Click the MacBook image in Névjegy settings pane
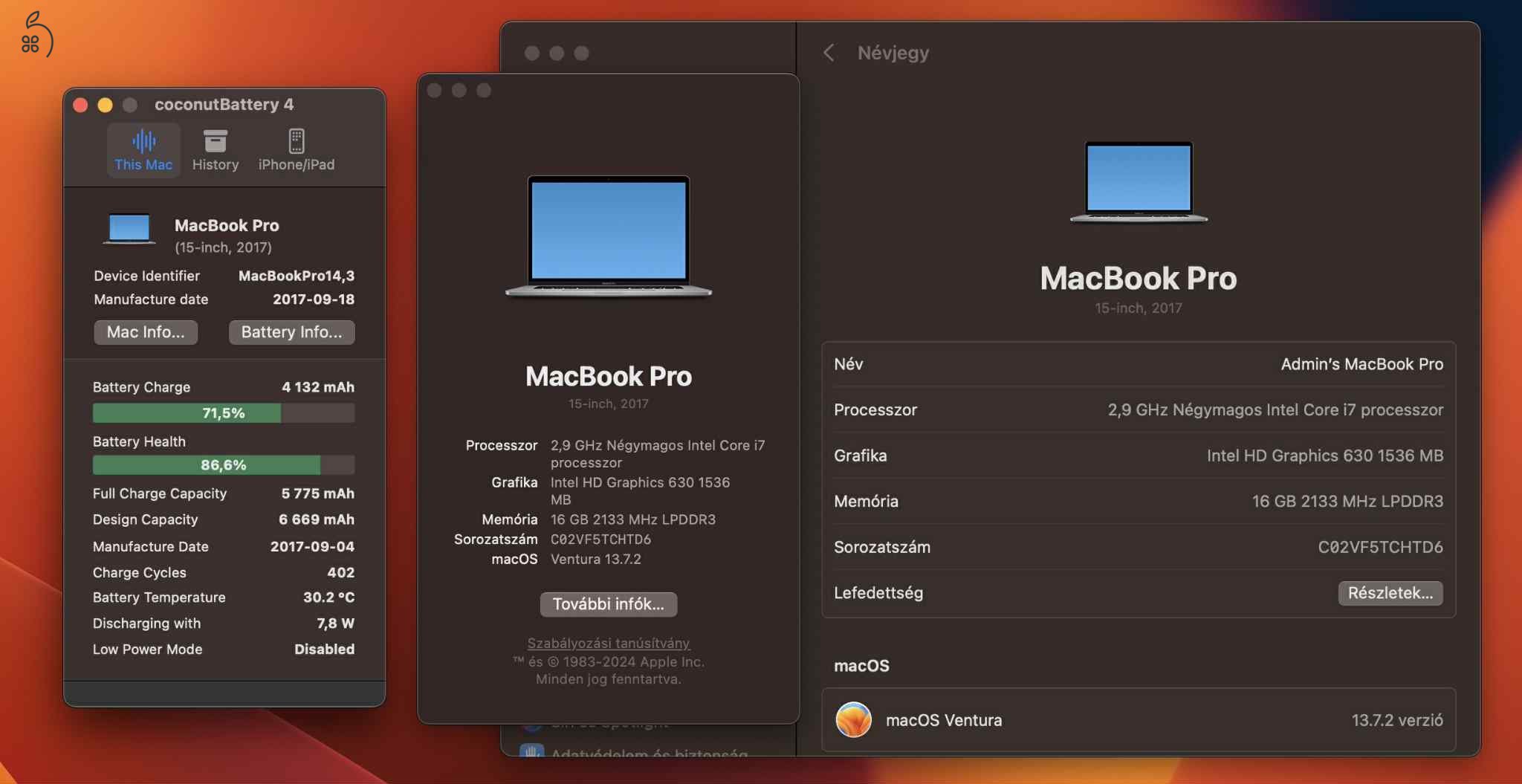Image resolution: width=1522 pixels, height=784 pixels. pyautogui.click(x=1139, y=181)
